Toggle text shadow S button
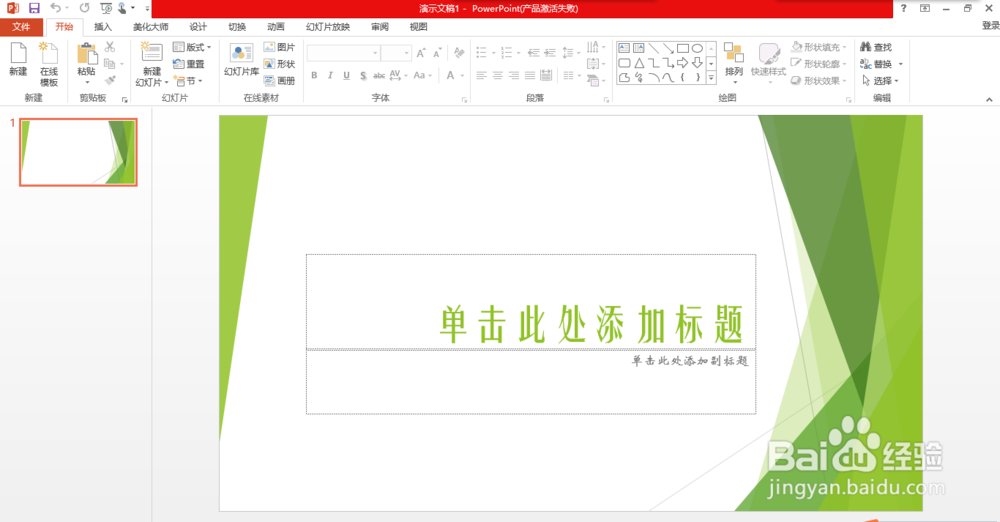 click(363, 75)
